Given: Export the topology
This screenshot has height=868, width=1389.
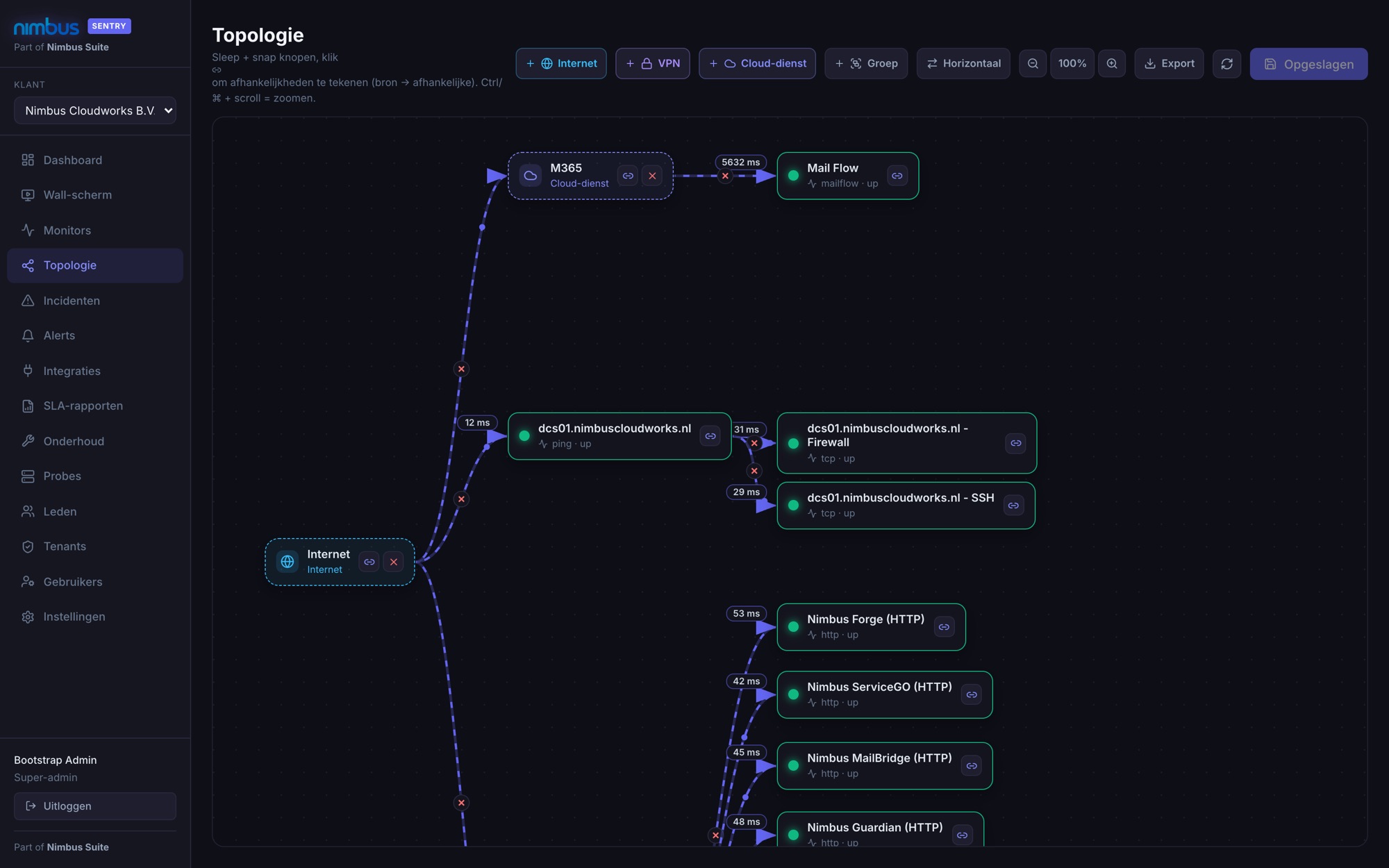Looking at the screenshot, I should [1170, 63].
